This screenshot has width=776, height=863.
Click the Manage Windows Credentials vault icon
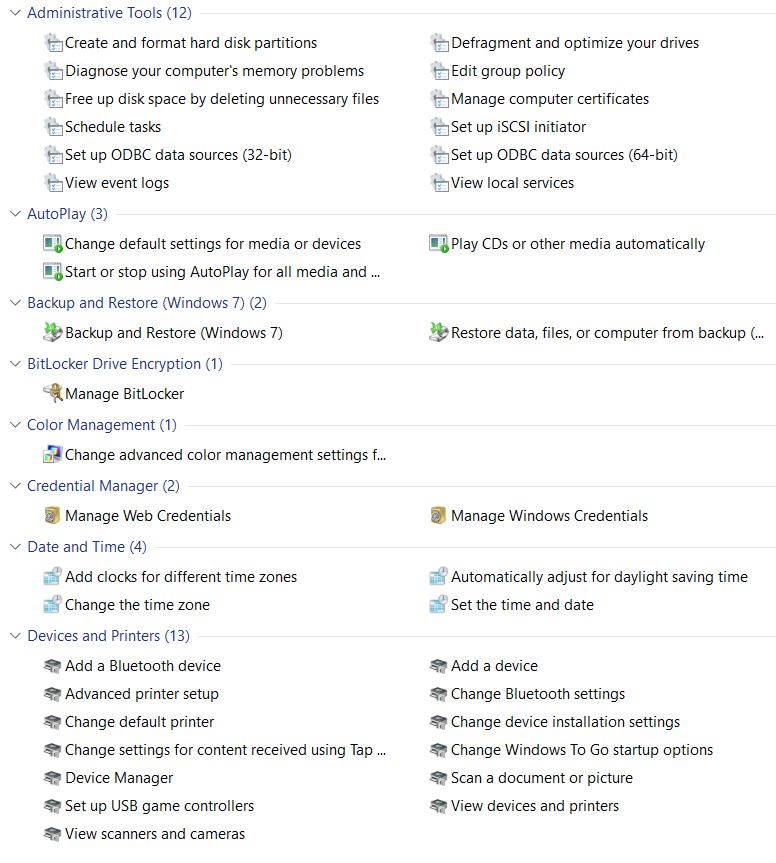tap(438, 515)
